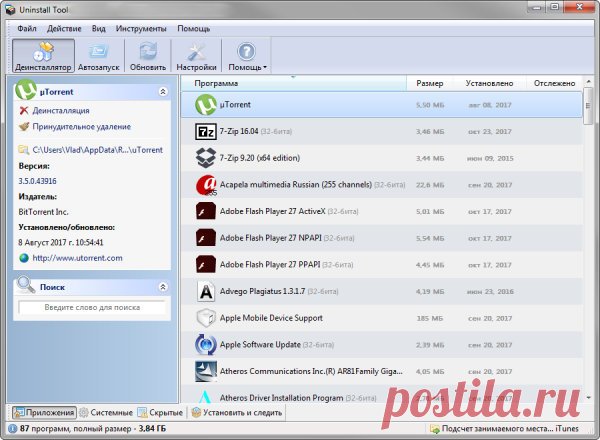Sort list by Программа column header
600x440 pixels.
(293, 83)
